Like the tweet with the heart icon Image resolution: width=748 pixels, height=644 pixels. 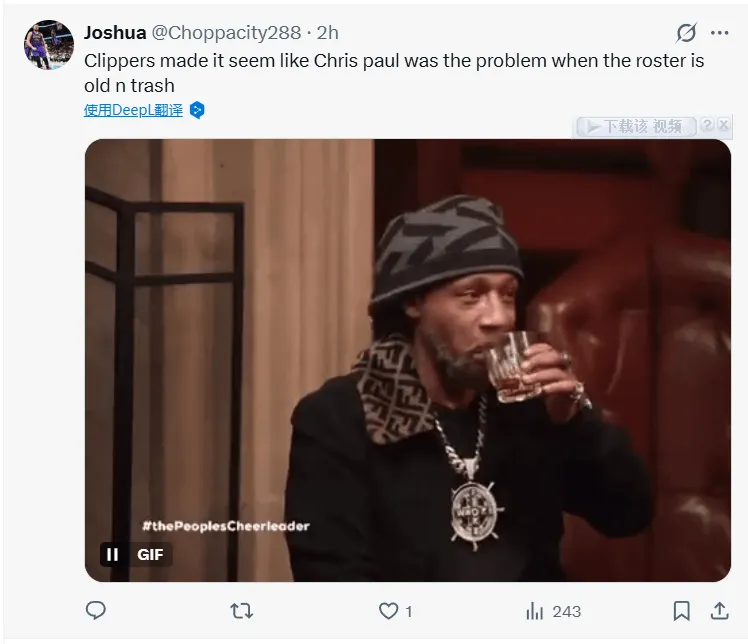(x=388, y=610)
